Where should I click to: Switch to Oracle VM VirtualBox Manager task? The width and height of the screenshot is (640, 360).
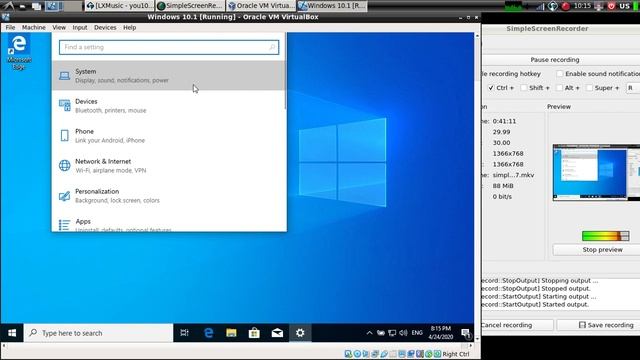pyautogui.click(x=261, y=6)
